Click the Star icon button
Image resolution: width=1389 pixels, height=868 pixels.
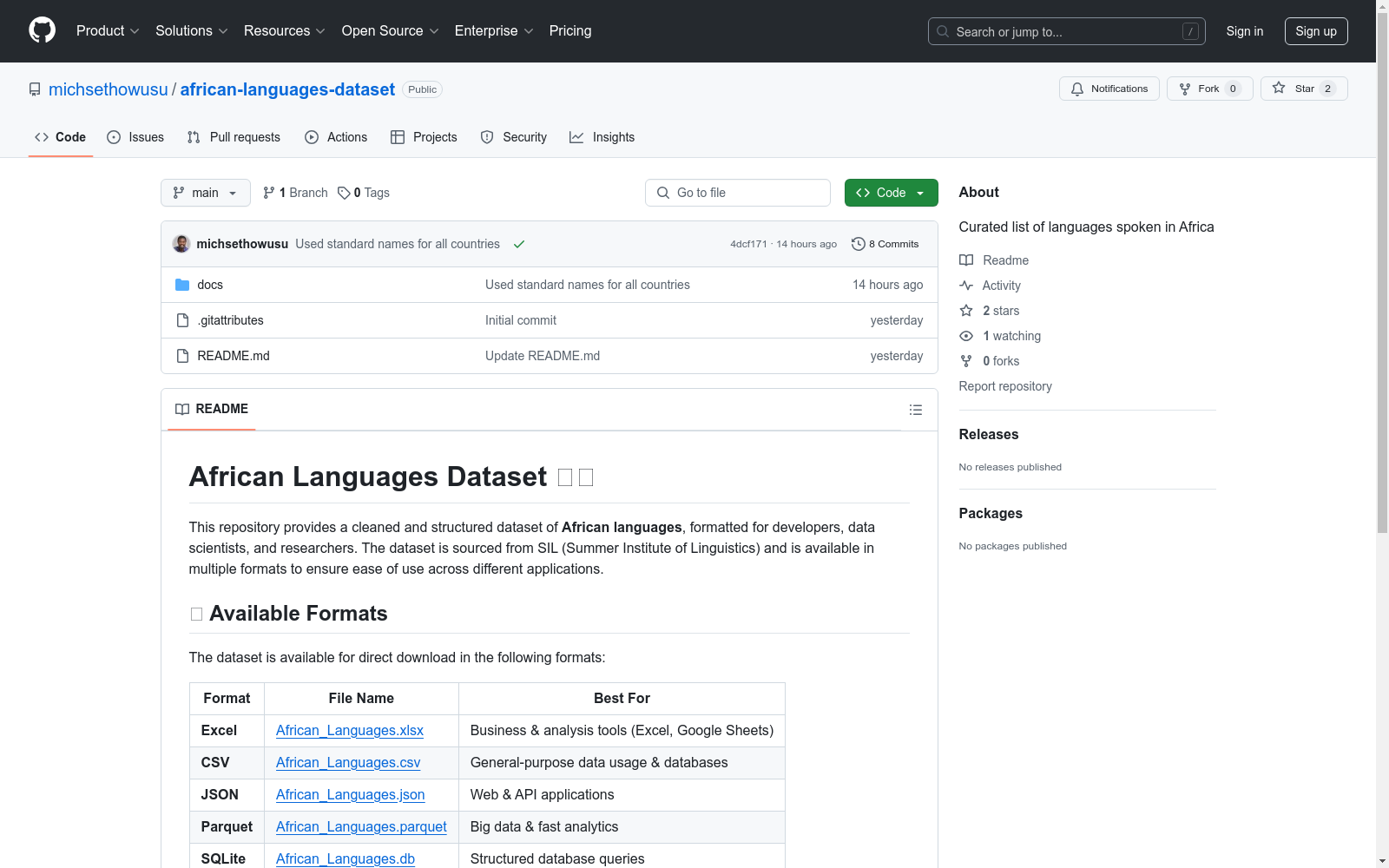point(1304,89)
